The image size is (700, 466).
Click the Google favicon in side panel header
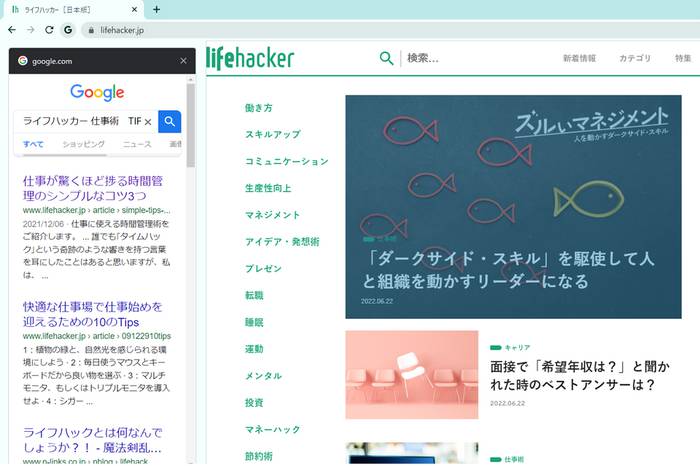click(23, 61)
